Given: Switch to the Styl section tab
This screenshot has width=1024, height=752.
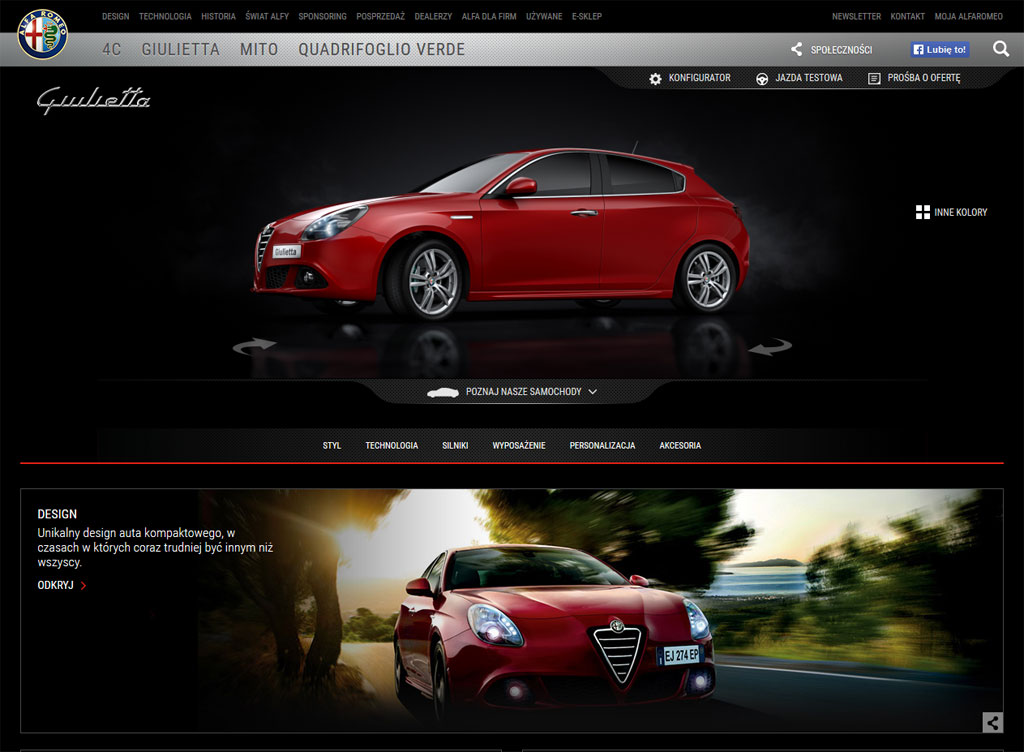Looking at the screenshot, I should [332, 446].
